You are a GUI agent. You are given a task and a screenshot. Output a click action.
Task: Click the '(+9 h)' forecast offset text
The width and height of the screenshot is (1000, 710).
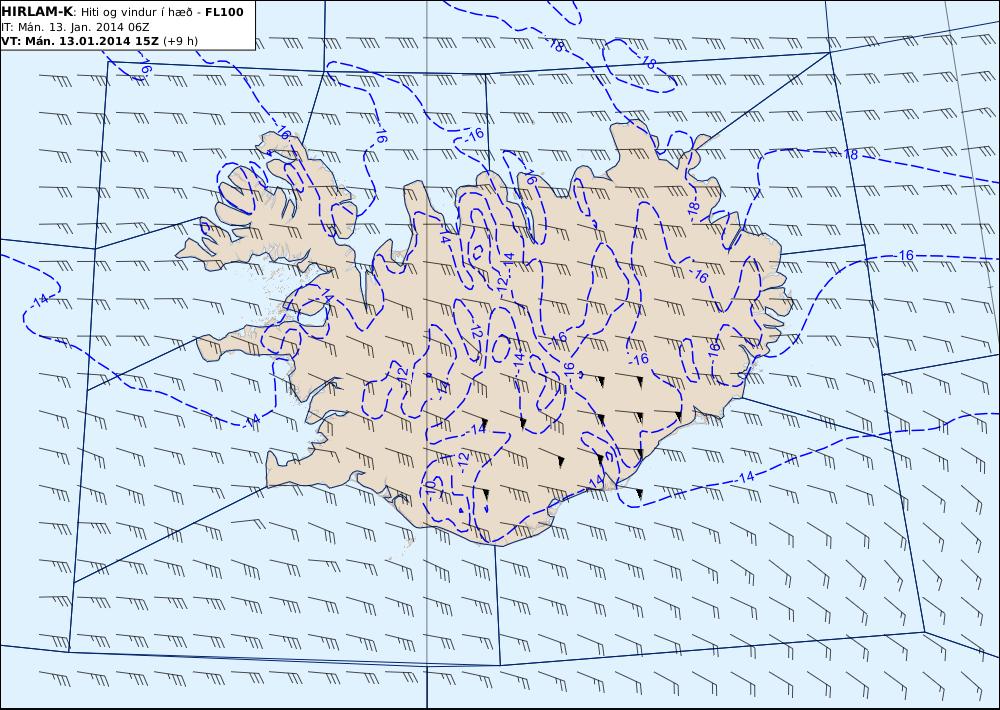(180, 41)
